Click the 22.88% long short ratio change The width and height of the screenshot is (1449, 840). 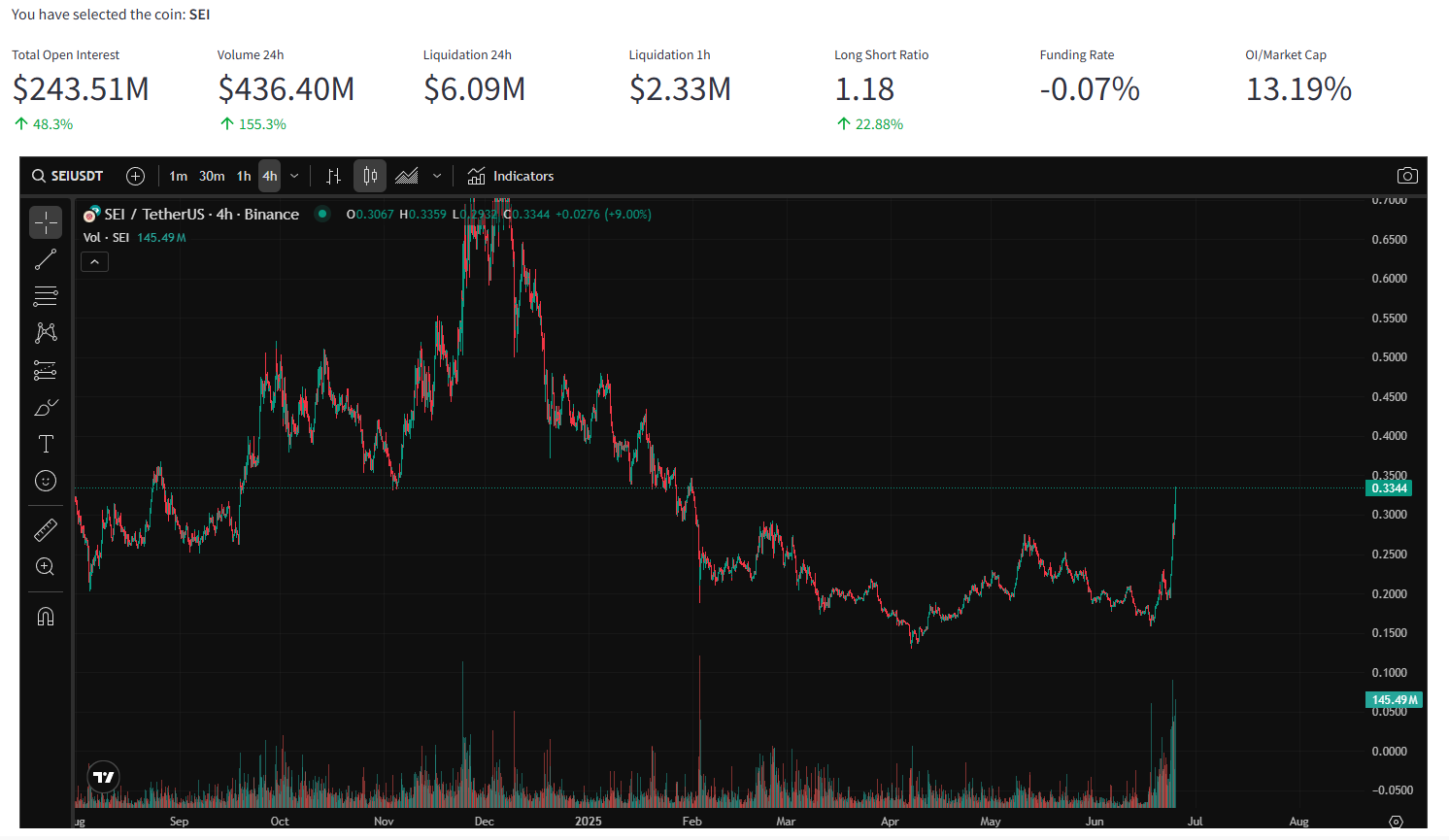tap(870, 124)
